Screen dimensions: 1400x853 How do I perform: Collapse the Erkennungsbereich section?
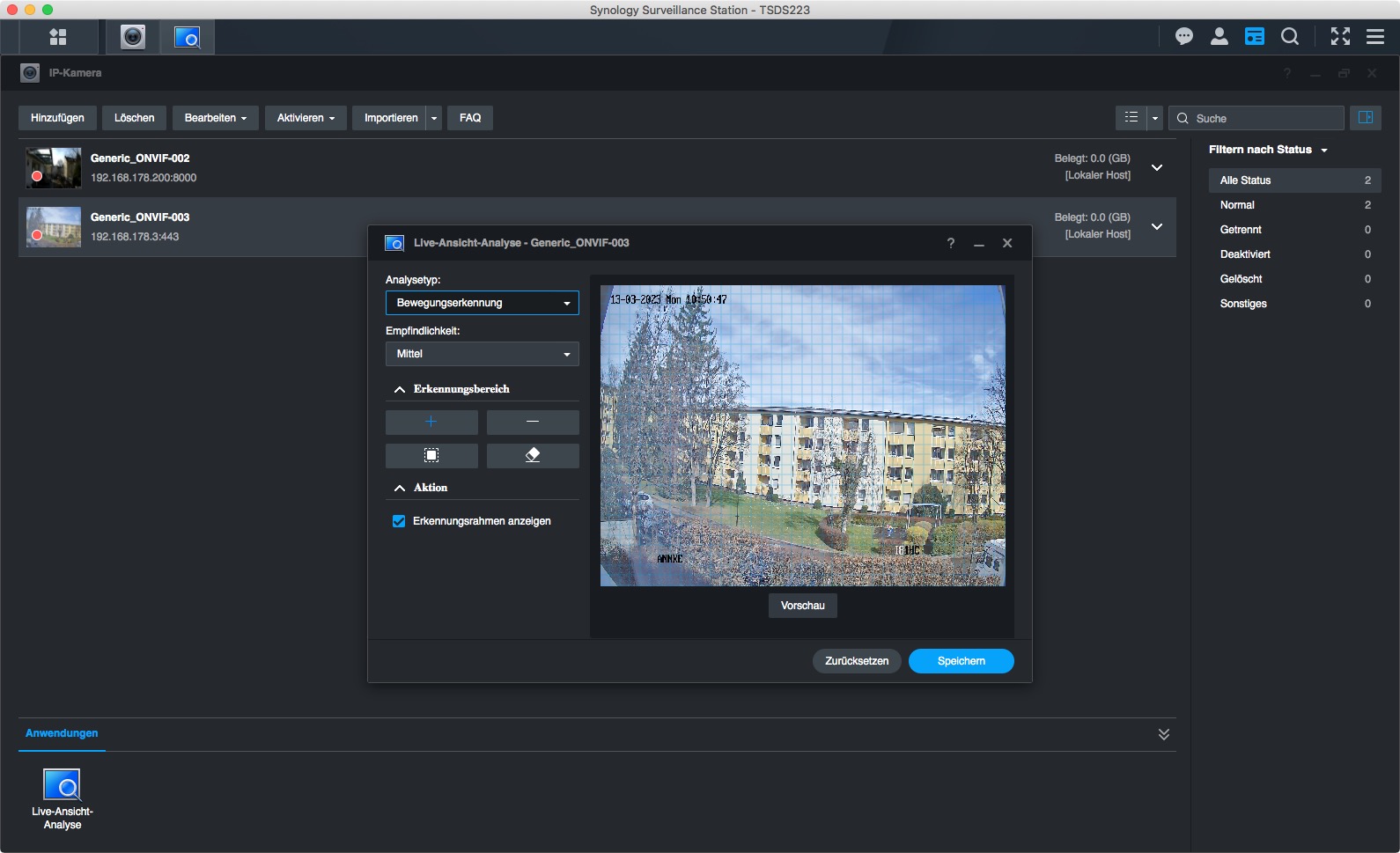point(400,389)
